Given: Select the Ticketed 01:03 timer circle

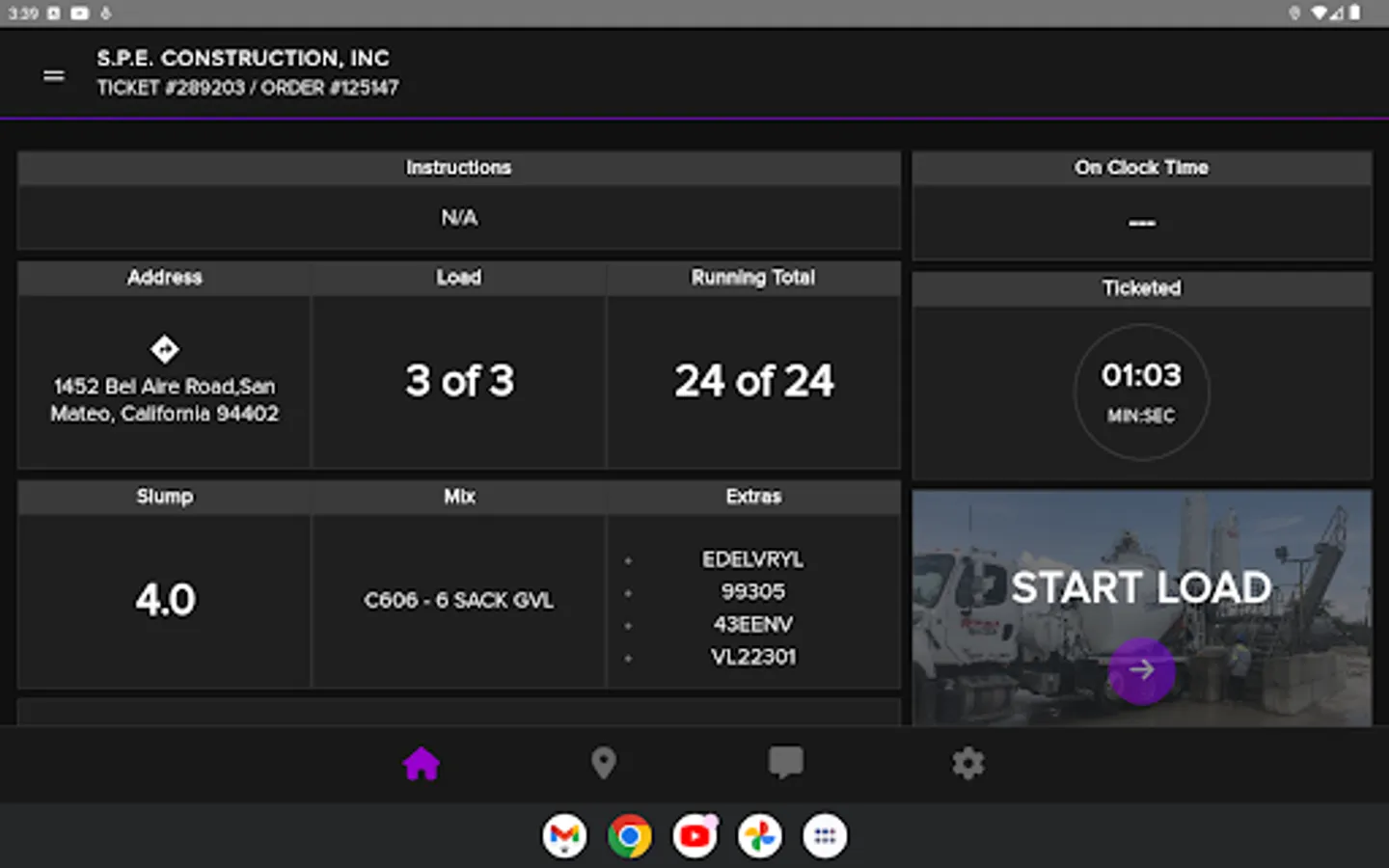Looking at the screenshot, I should pyautogui.click(x=1141, y=391).
